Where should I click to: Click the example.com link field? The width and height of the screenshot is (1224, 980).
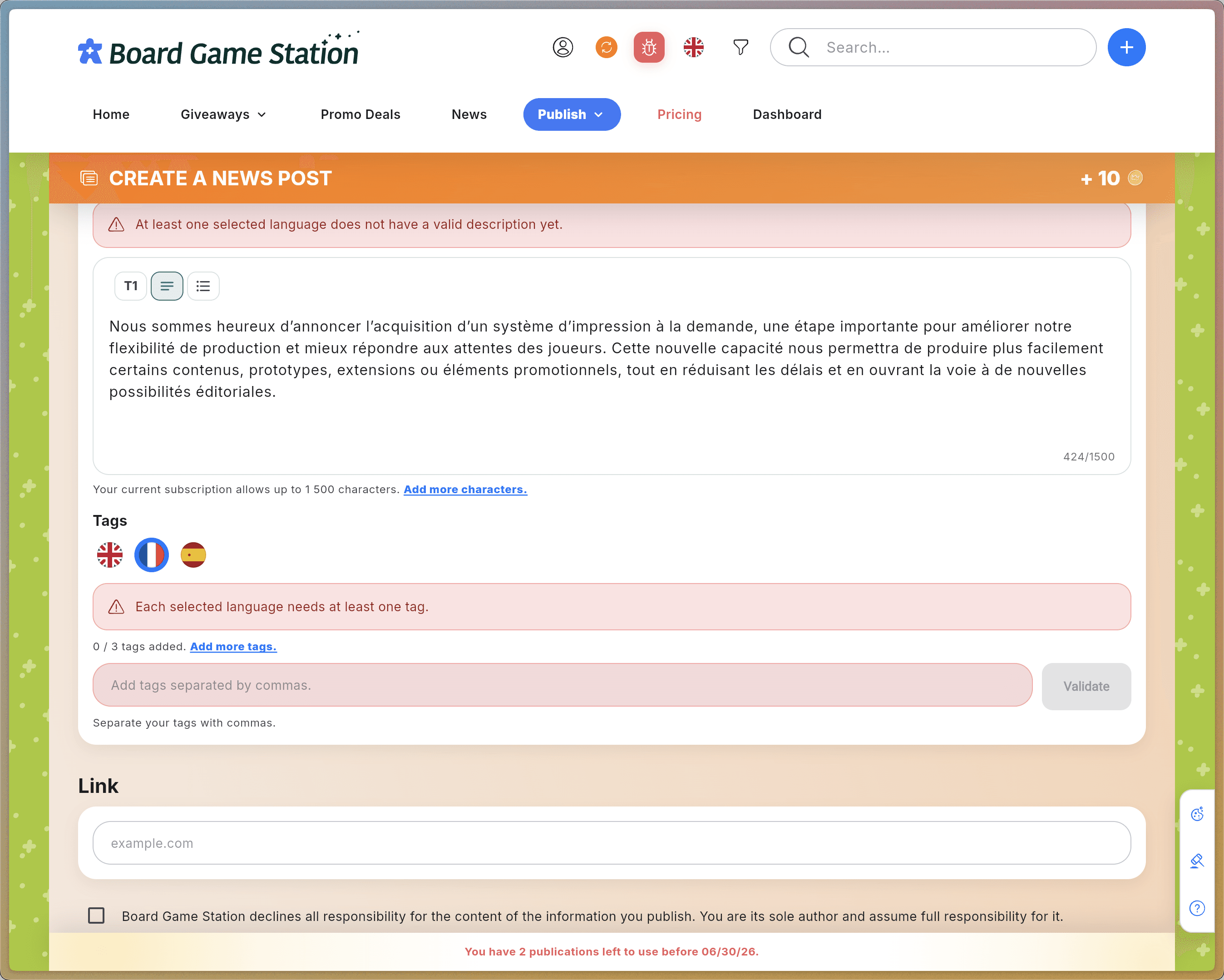[612, 843]
